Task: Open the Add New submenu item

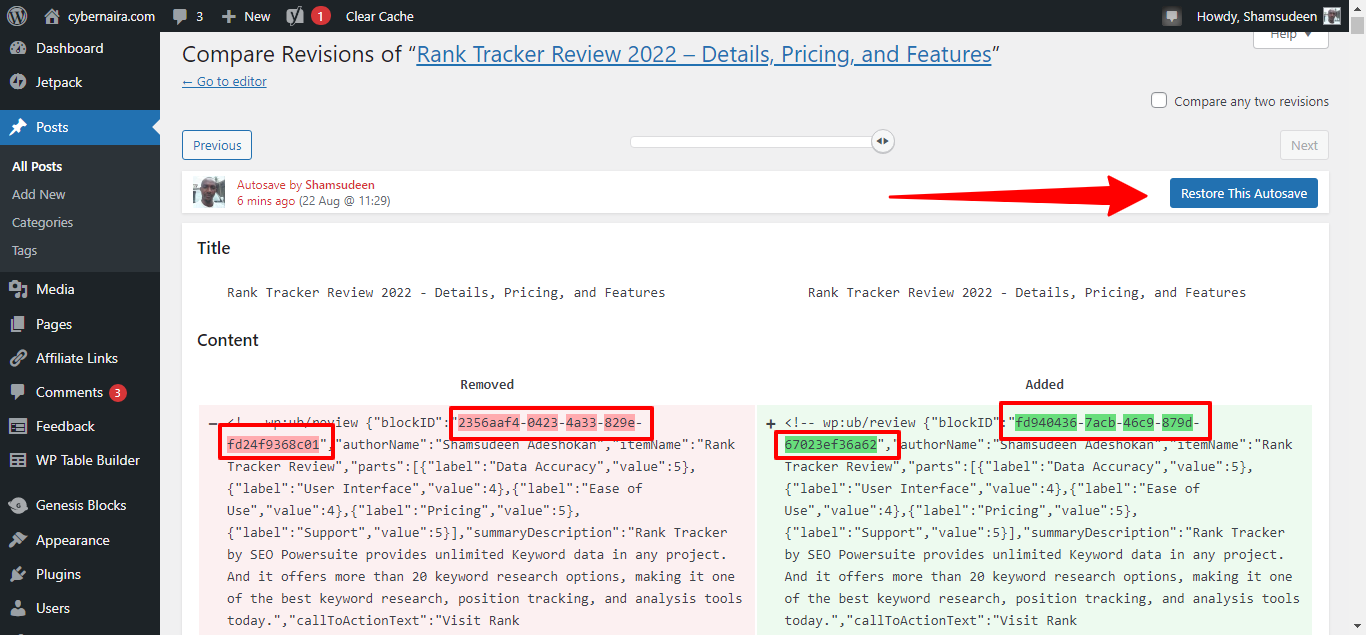Action: 39,194
